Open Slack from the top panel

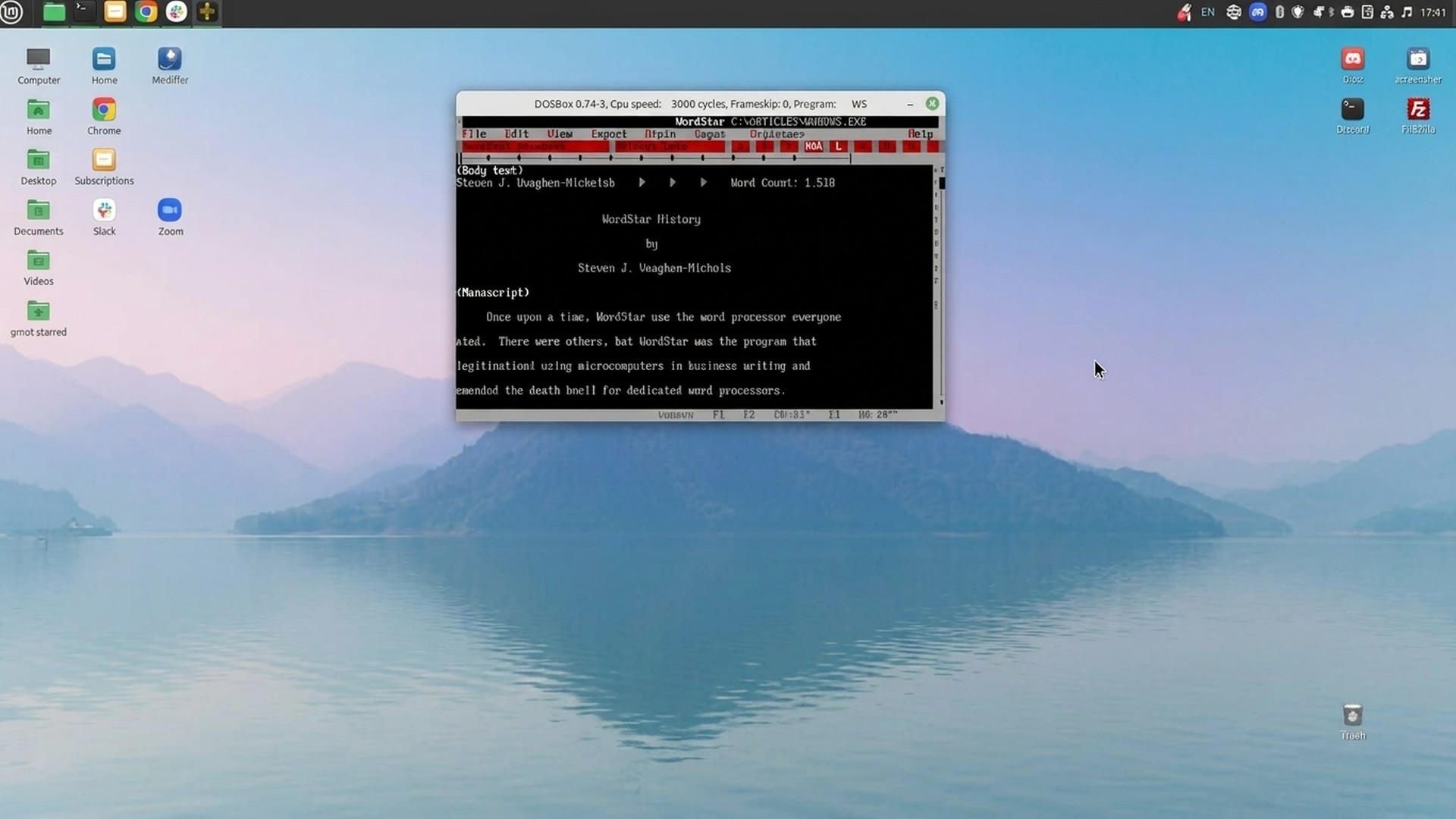pos(177,11)
